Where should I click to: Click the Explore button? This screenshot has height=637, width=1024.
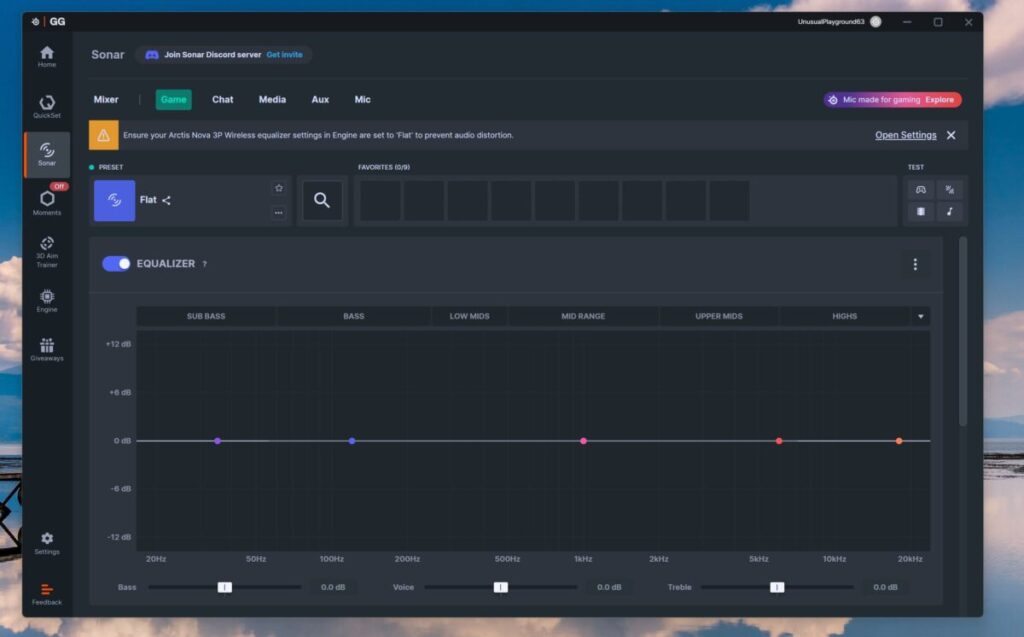[939, 100]
